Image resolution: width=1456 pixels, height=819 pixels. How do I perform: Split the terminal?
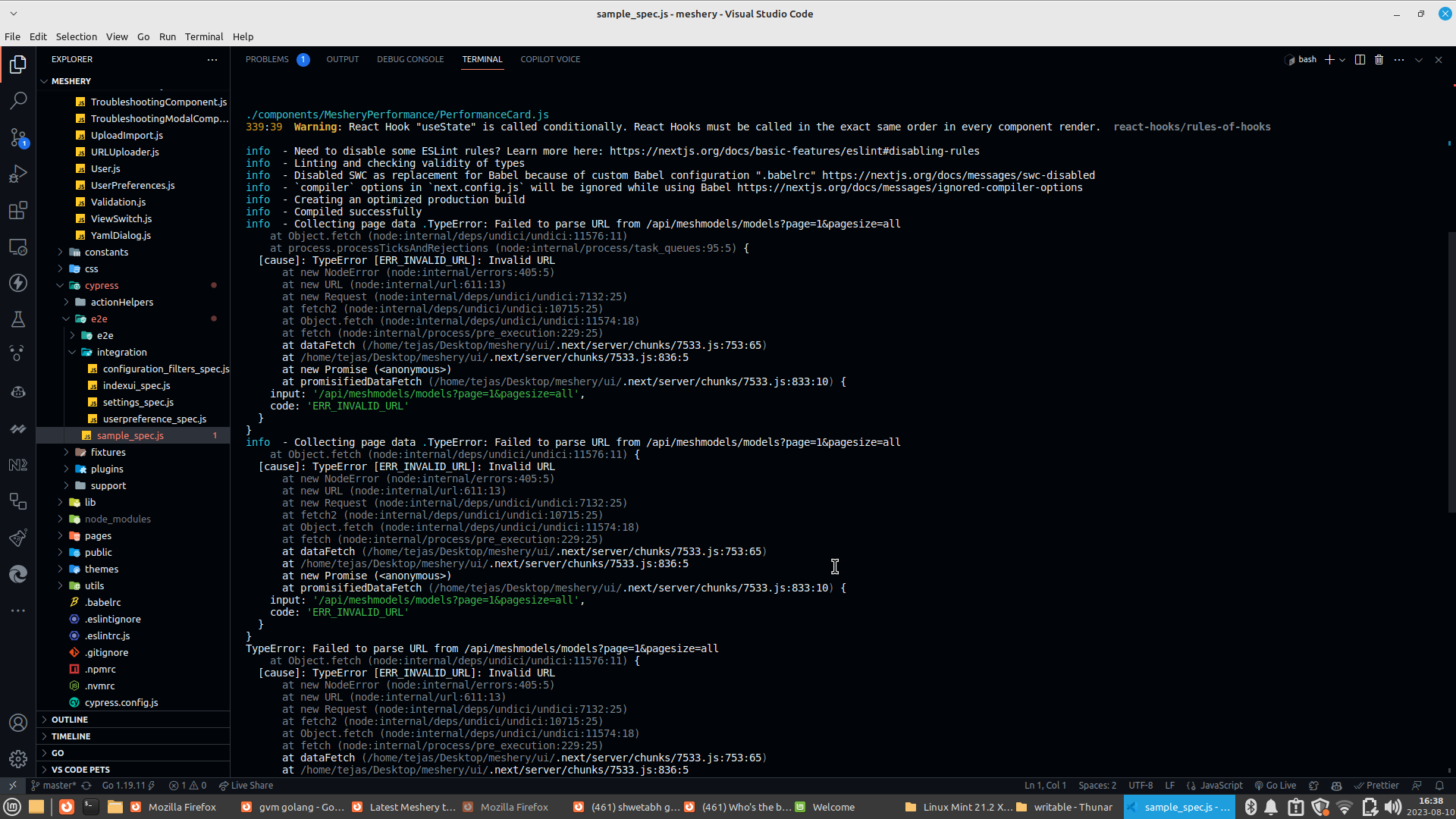pos(1360,59)
